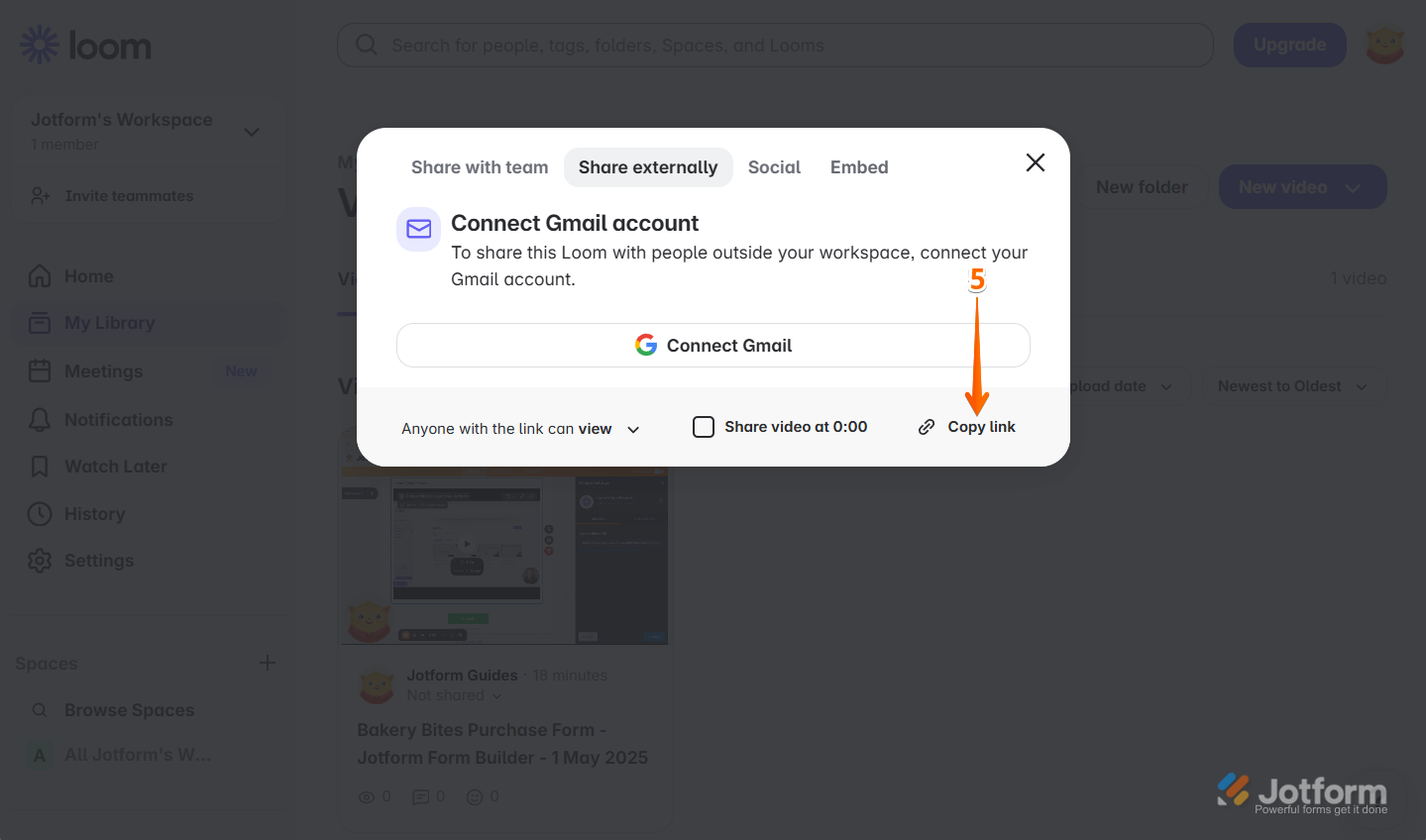Enable Share video at 0:00 checkbox
This screenshot has width=1426, height=840.
pos(704,427)
